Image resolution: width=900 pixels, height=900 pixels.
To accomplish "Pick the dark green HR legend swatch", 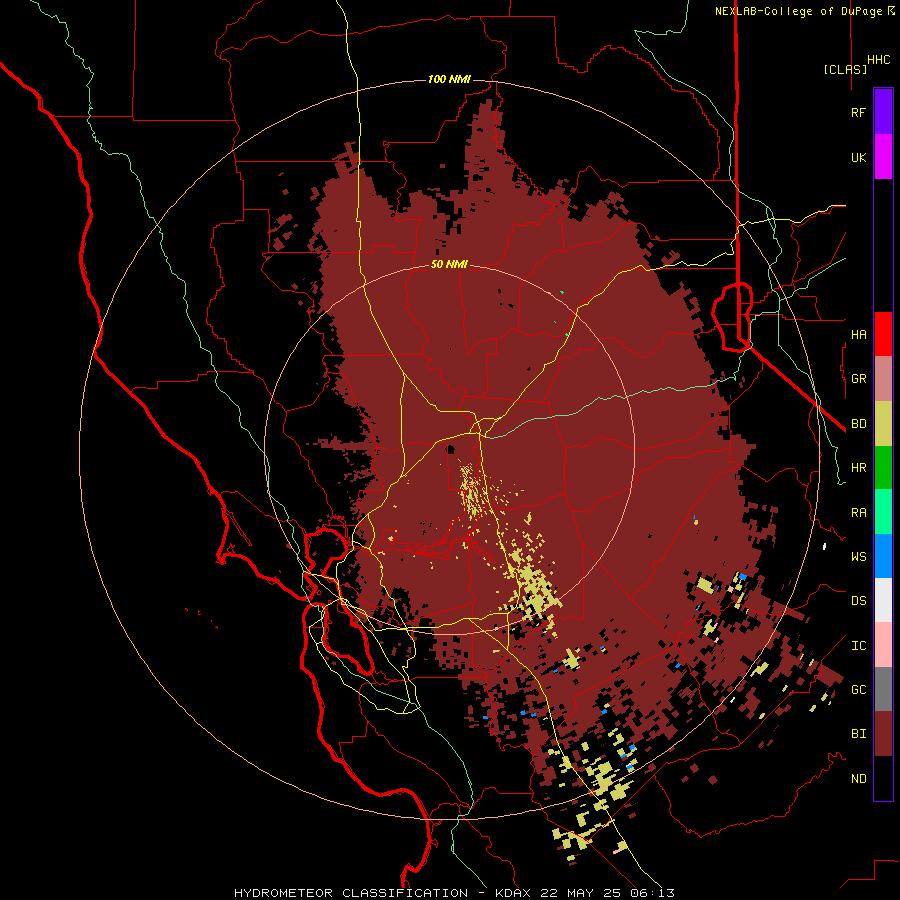I will pyautogui.click(x=883, y=468).
